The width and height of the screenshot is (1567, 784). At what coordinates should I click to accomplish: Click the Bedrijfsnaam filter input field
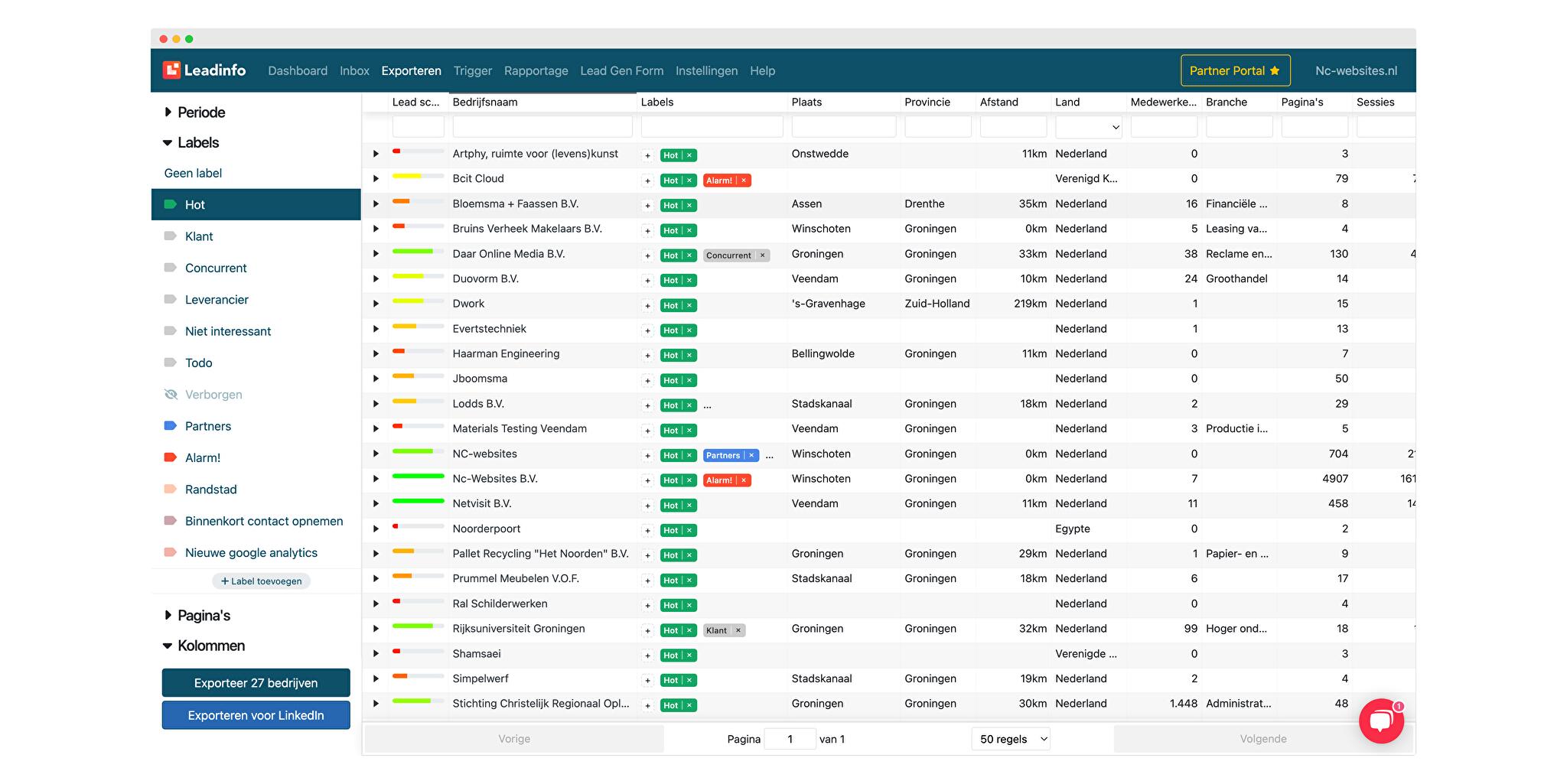542,127
